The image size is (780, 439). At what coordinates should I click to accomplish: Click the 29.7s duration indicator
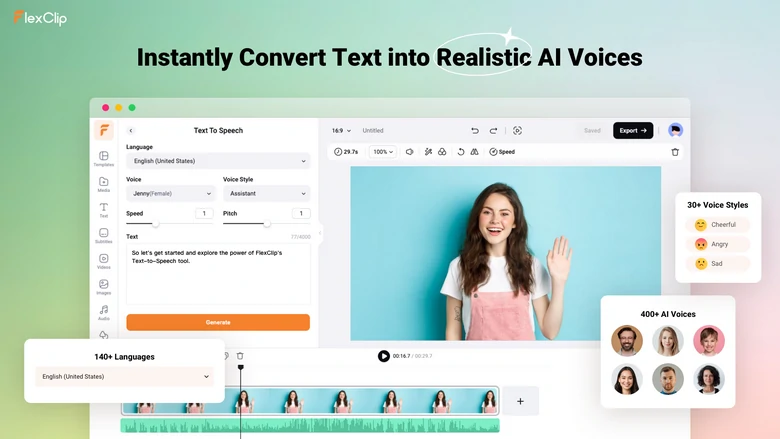point(346,152)
